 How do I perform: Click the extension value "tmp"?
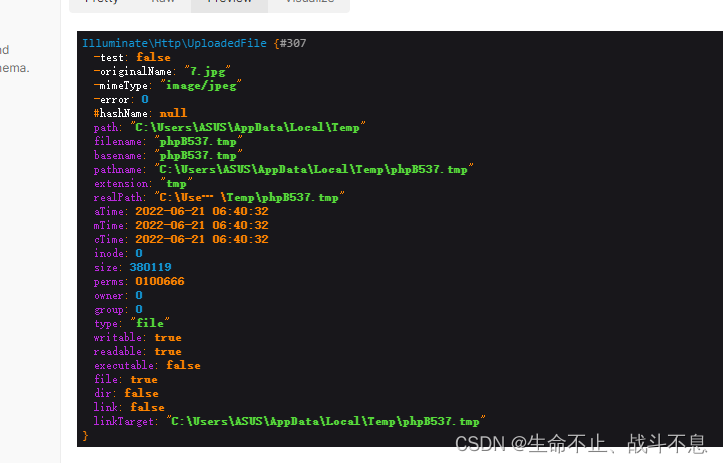point(176,184)
